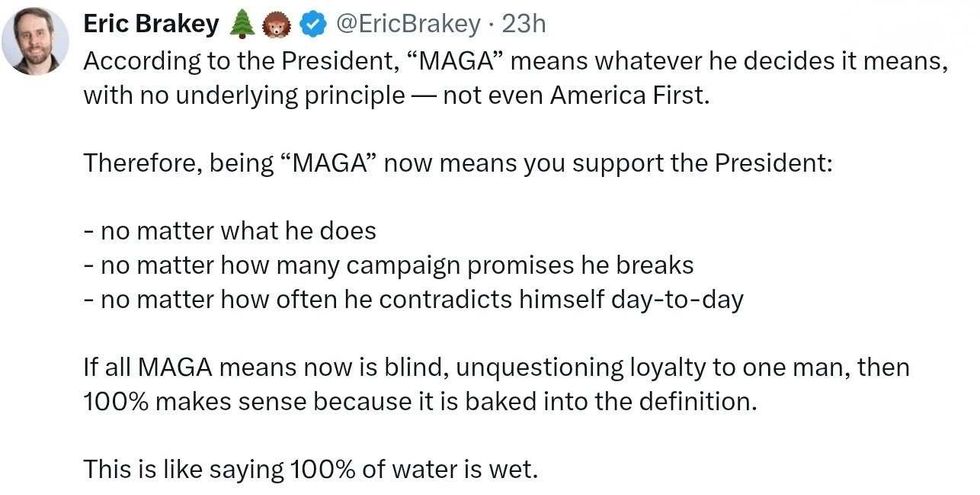Click the bullet about broken campaign promises
This screenshot has width=980, height=495.
click(388, 265)
